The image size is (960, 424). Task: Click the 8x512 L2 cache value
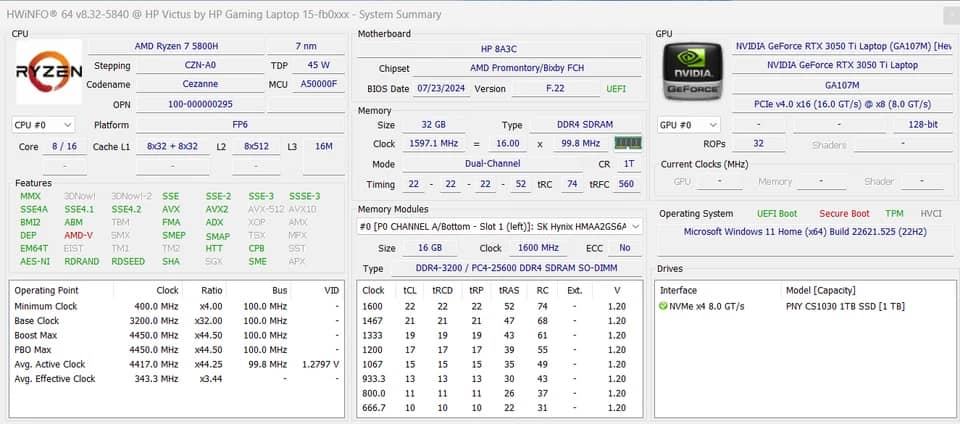point(257,147)
